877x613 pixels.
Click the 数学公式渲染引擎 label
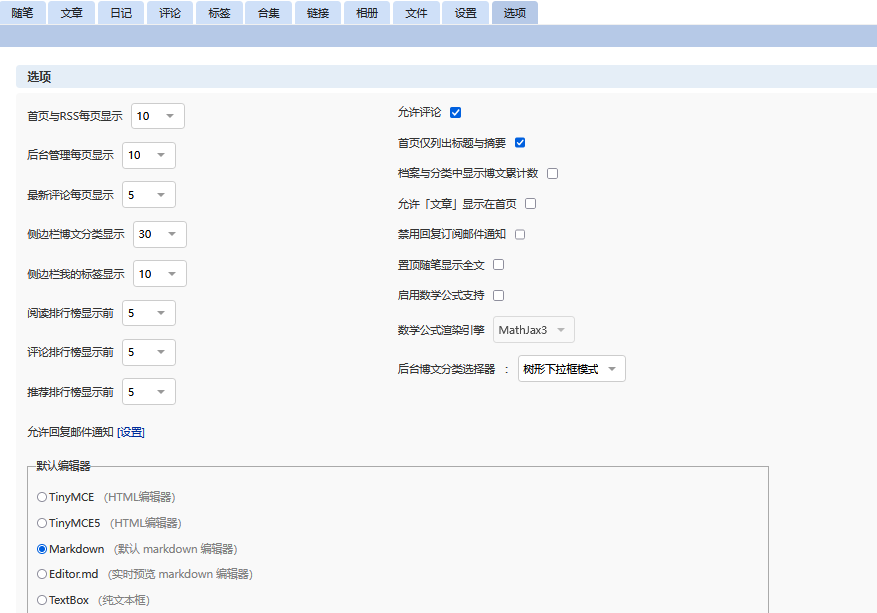(x=441, y=330)
